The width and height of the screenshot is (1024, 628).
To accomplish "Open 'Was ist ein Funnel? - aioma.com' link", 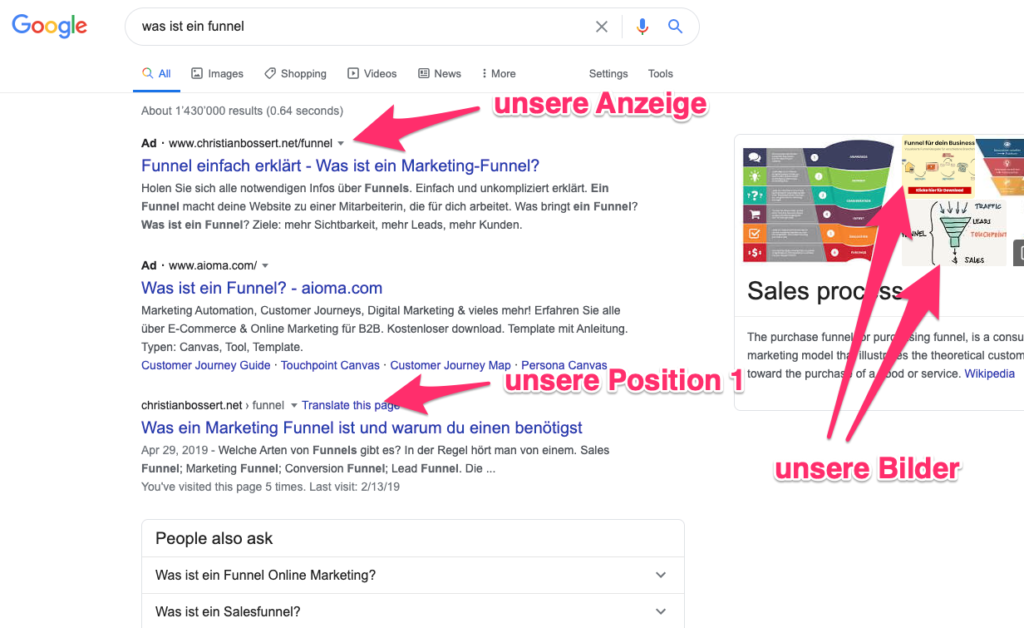I will click(262, 288).
